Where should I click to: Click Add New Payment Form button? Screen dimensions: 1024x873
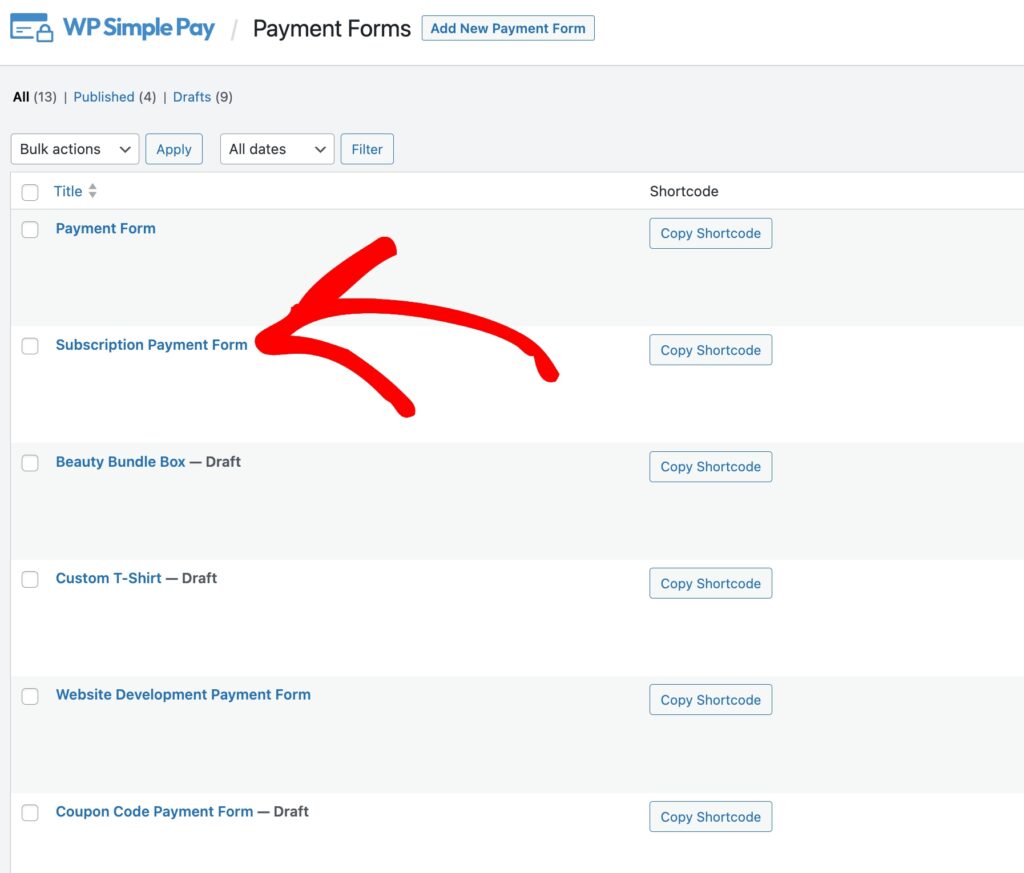[x=508, y=29]
